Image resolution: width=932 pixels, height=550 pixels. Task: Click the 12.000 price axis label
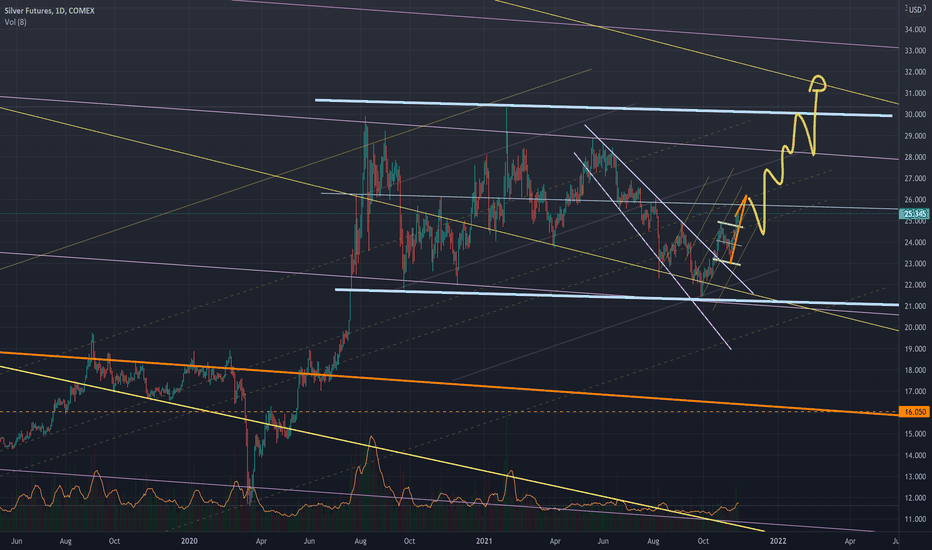click(x=915, y=498)
